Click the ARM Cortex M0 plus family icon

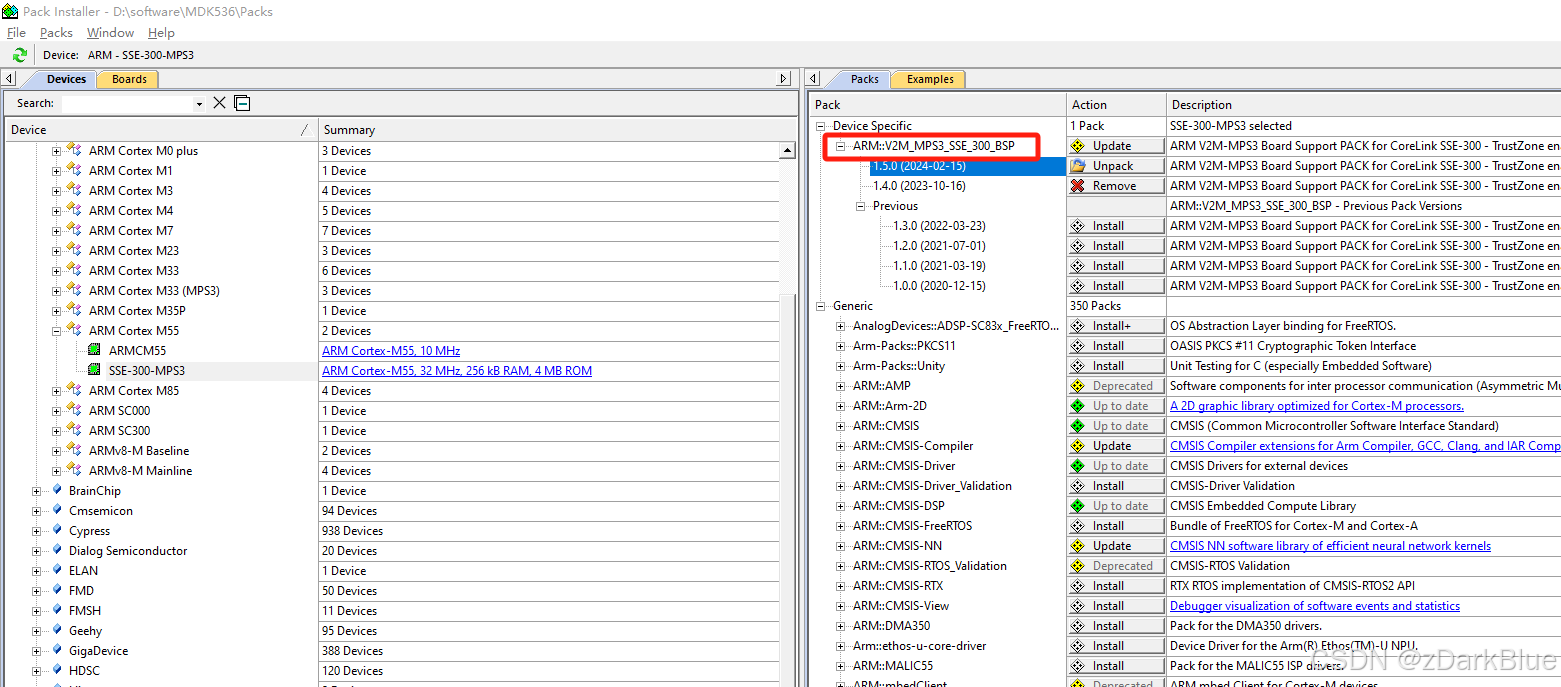pyautogui.click(x=74, y=150)
